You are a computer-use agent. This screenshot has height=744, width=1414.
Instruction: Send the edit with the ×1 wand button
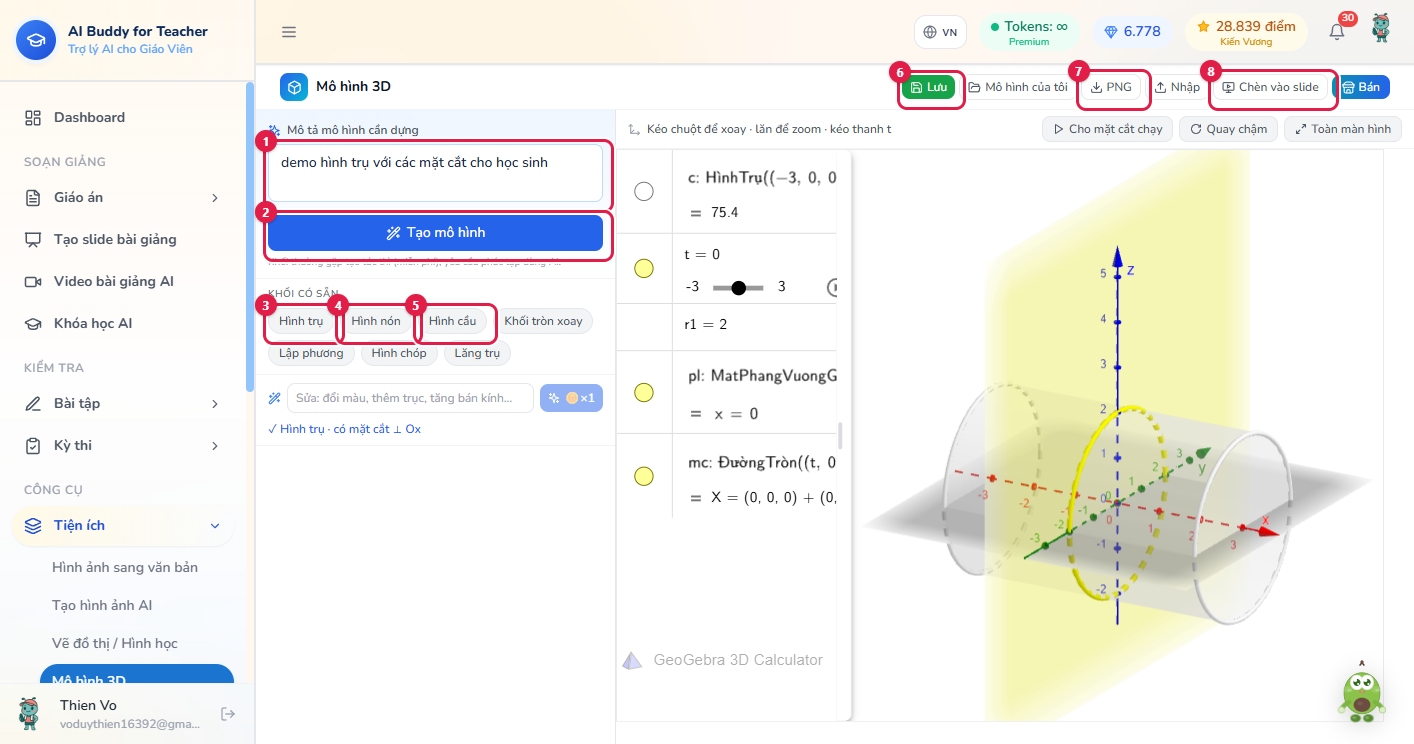click(x=571, y=398)
